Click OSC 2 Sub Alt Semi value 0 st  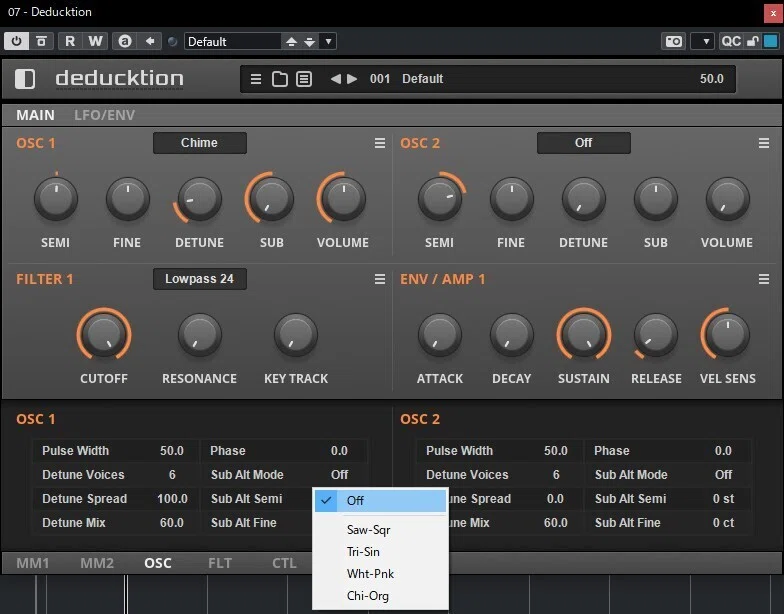724,498
